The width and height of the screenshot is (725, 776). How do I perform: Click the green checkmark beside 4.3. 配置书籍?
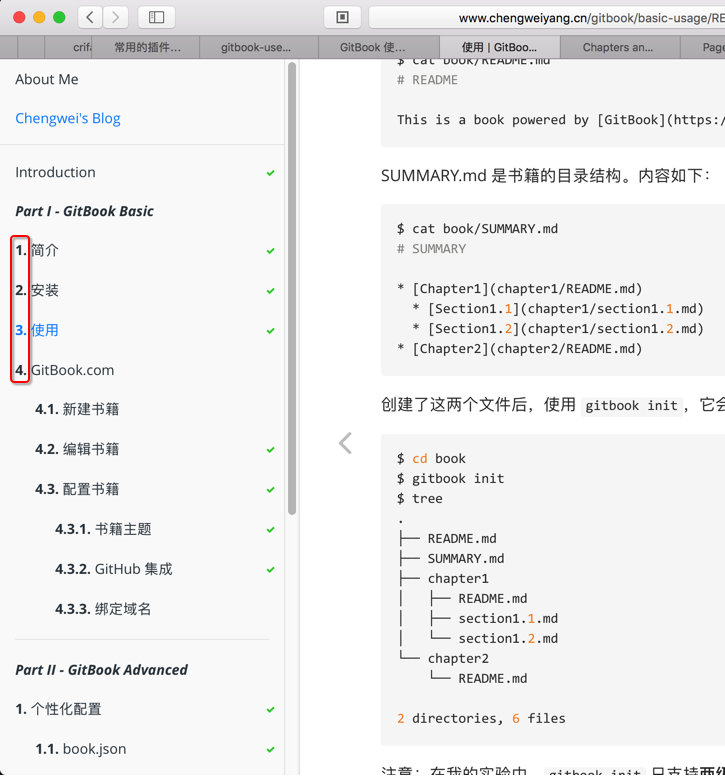(x=270, y=490)
